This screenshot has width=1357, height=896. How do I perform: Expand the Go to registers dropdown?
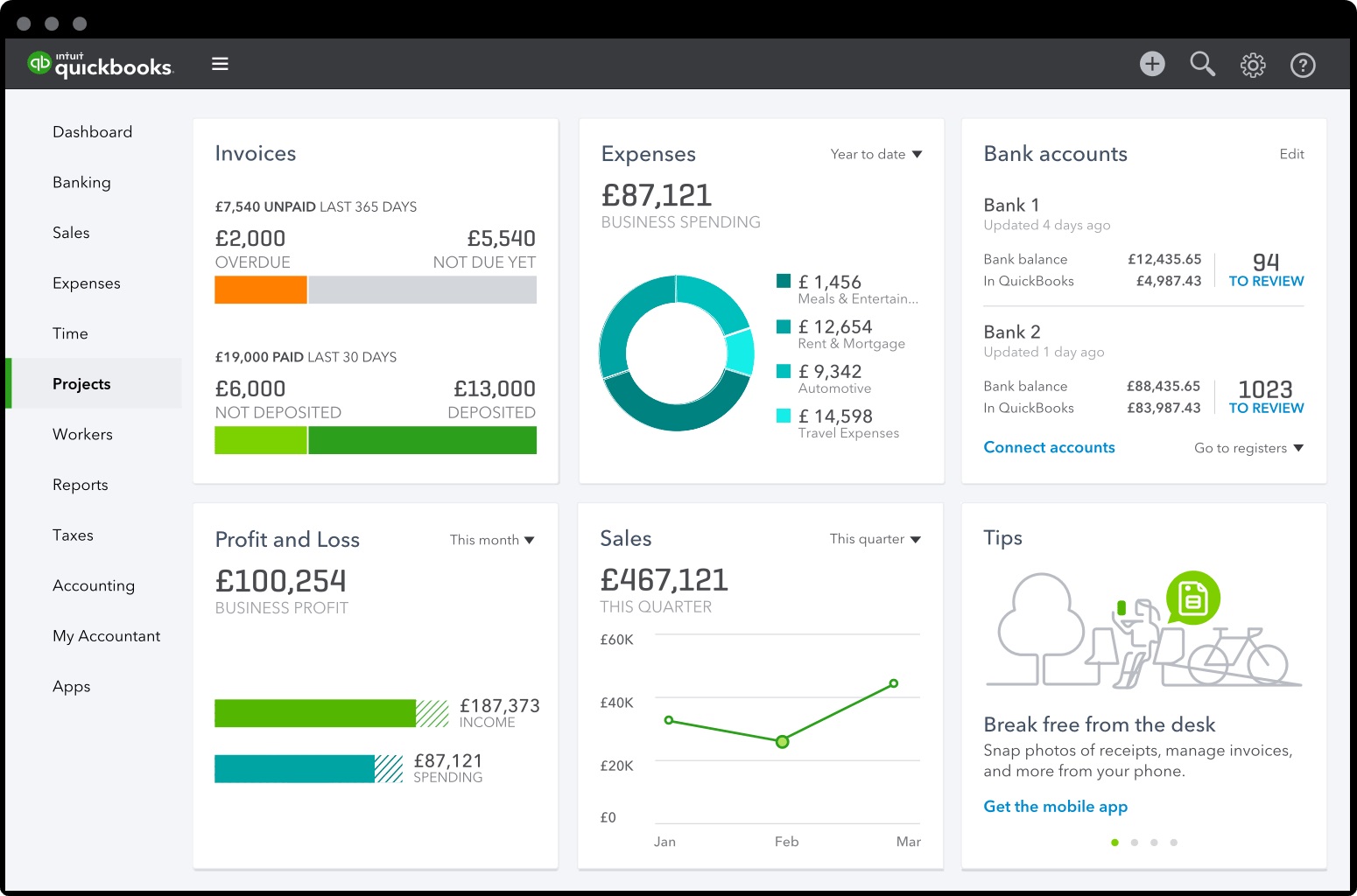click(1248, 447)
